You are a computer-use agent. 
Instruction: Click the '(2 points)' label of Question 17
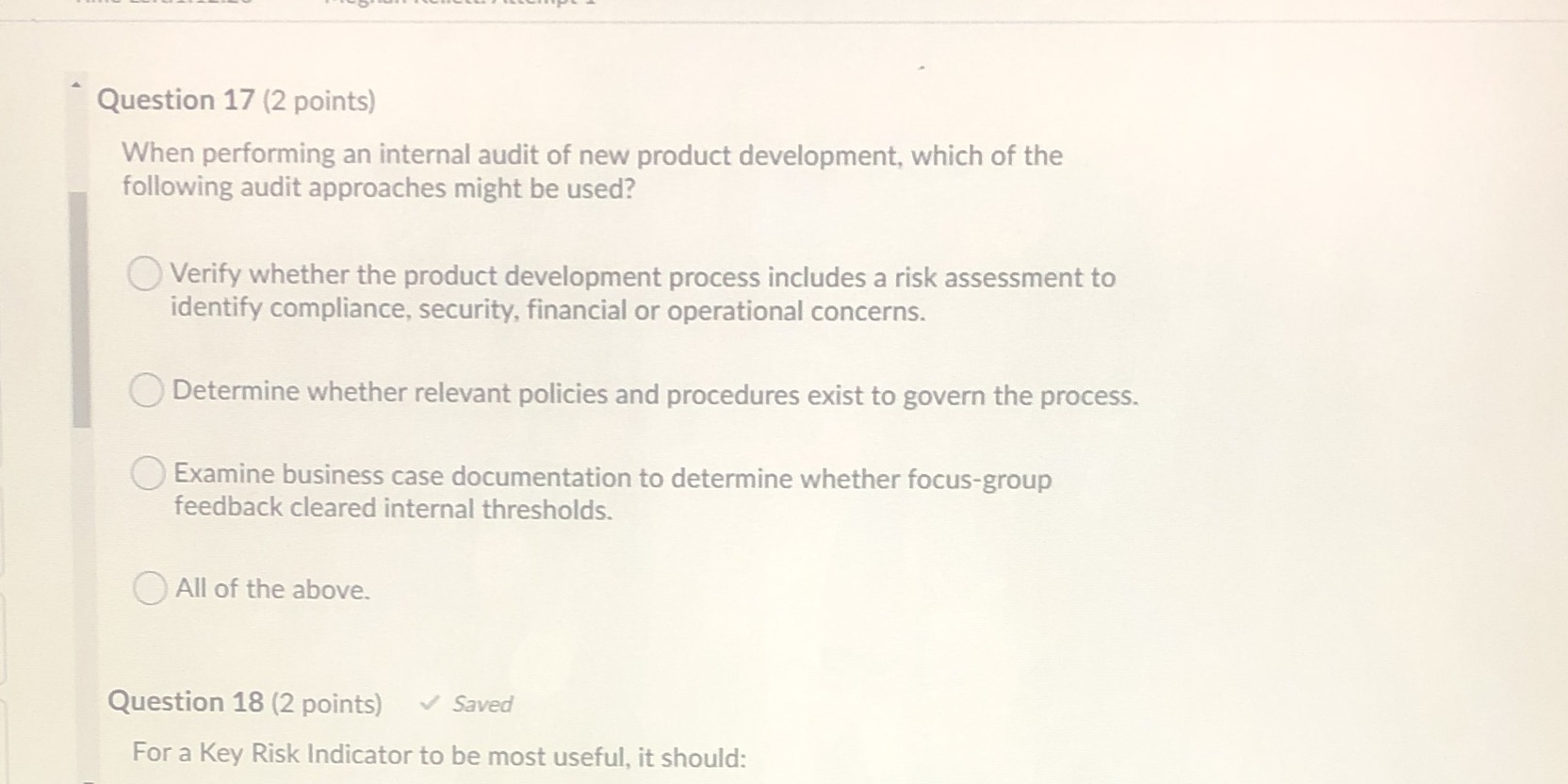pos(318,101)
